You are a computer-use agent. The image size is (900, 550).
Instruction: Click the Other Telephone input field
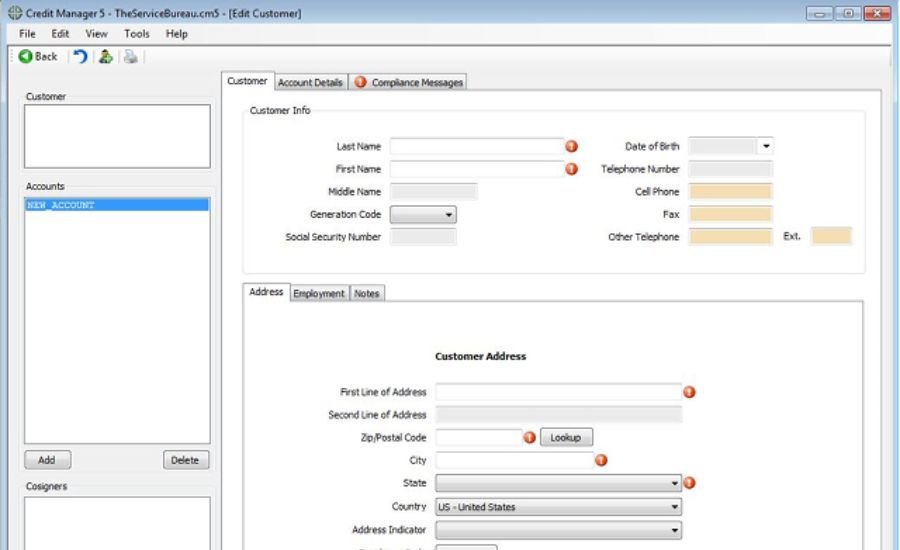730,237
